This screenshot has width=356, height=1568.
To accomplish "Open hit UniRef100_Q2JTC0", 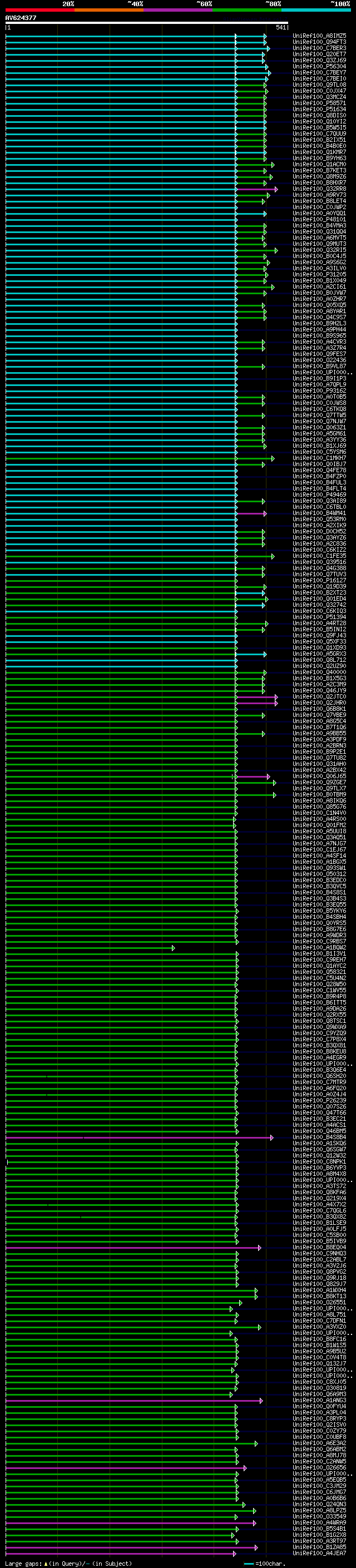I will click(x=319, y=697).
